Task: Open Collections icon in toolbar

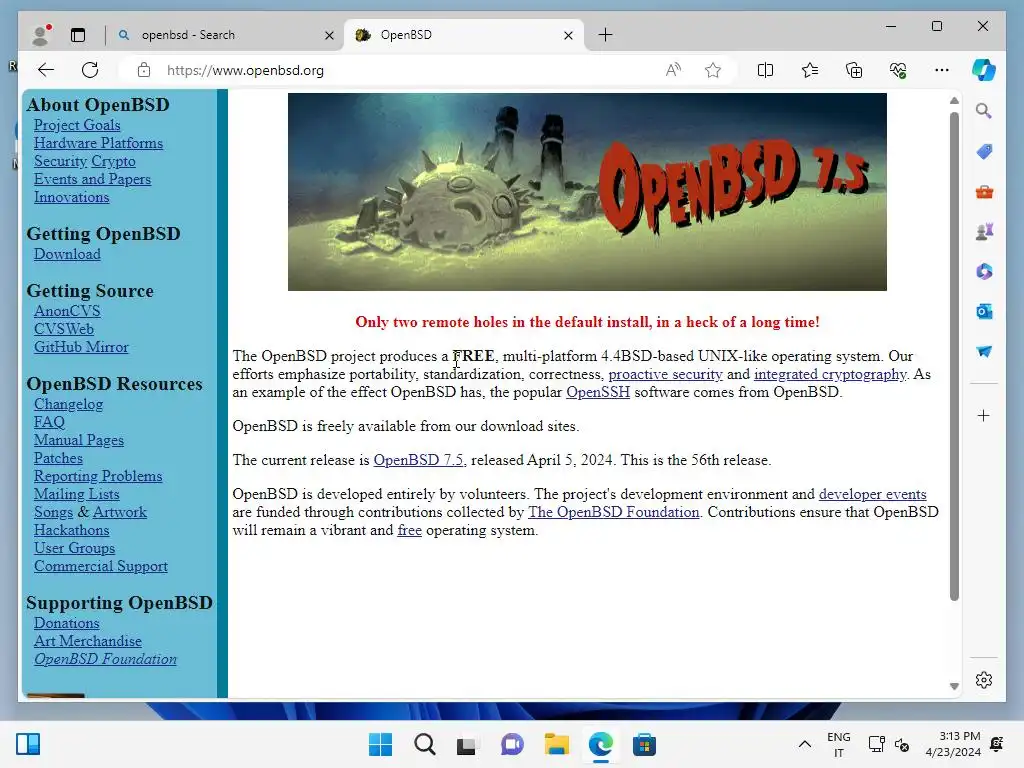Action: [854, 70]
